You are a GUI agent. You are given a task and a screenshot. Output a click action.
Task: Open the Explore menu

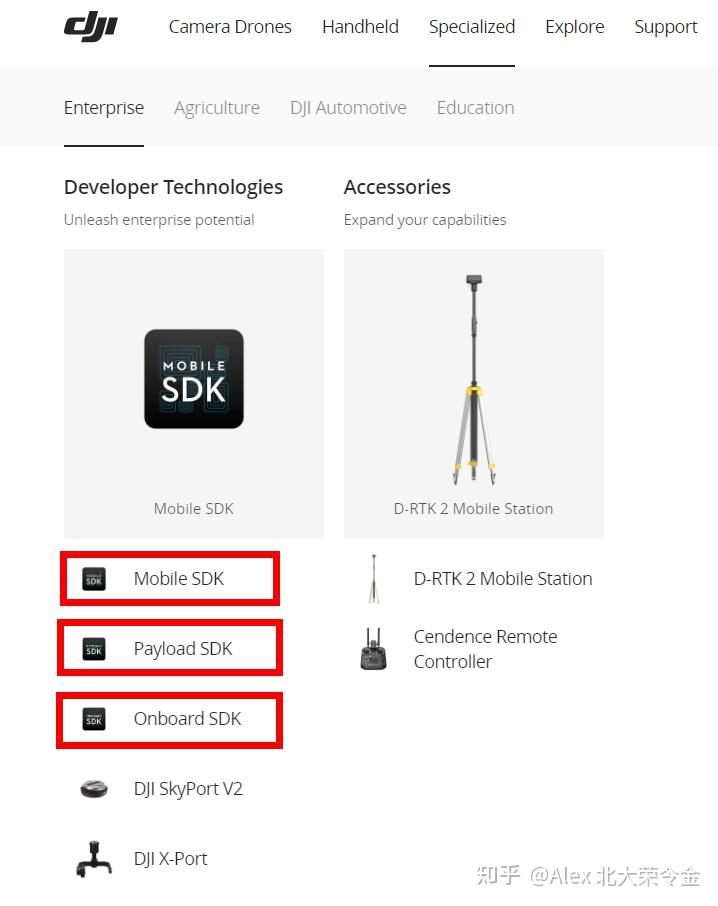(574, 27)
